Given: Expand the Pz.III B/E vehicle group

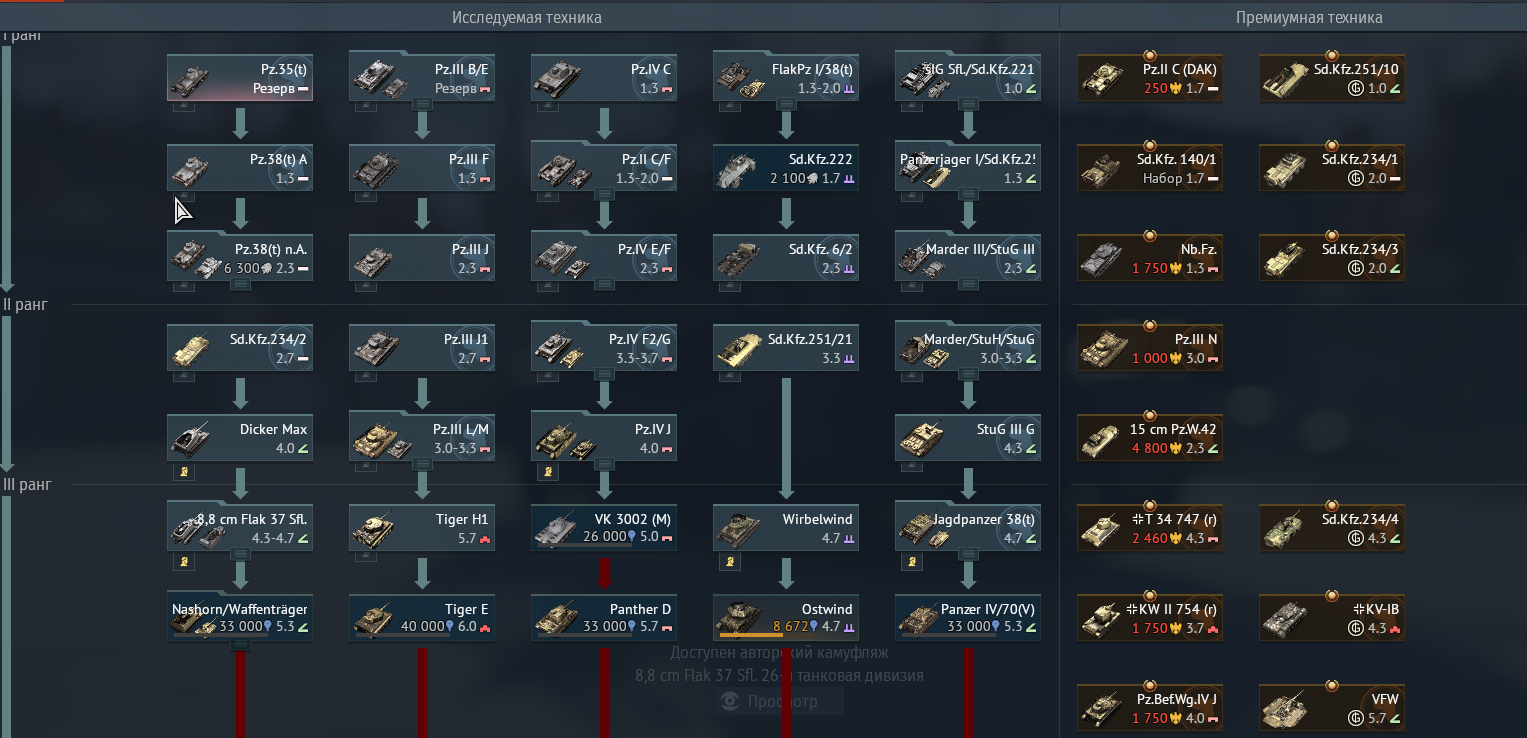Looking at the screenshot, I should click(x=422, y=104).
